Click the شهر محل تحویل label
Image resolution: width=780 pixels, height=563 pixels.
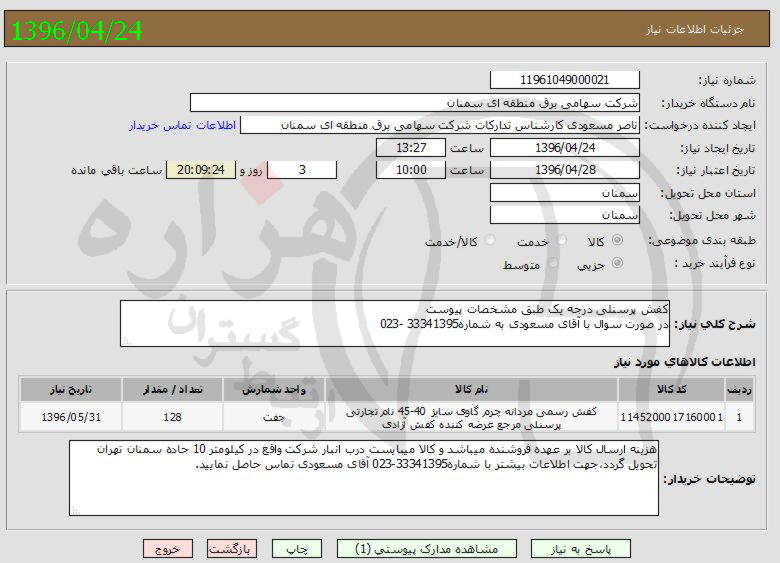(x=712, y=215)
